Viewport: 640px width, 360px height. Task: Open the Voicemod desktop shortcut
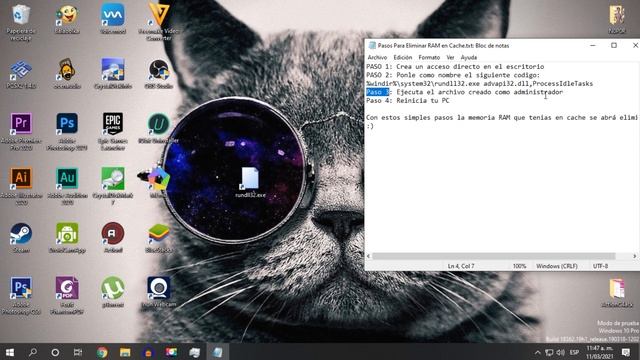113,19
